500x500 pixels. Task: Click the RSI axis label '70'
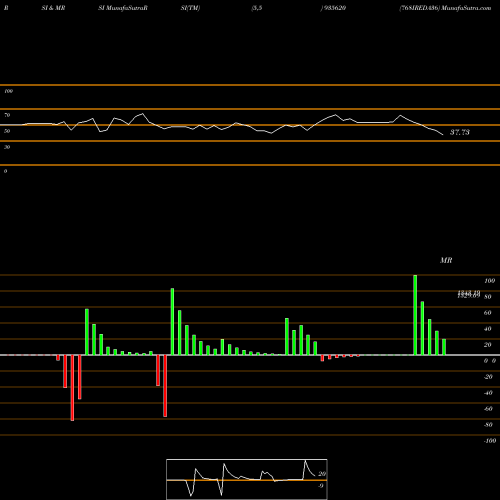coord(7,115)
